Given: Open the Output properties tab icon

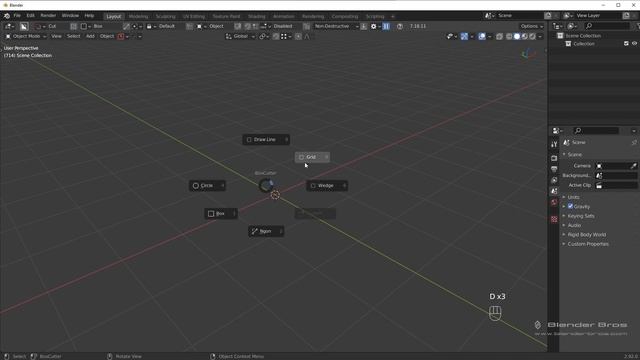Looking at the screenshot, I should 554,169.
